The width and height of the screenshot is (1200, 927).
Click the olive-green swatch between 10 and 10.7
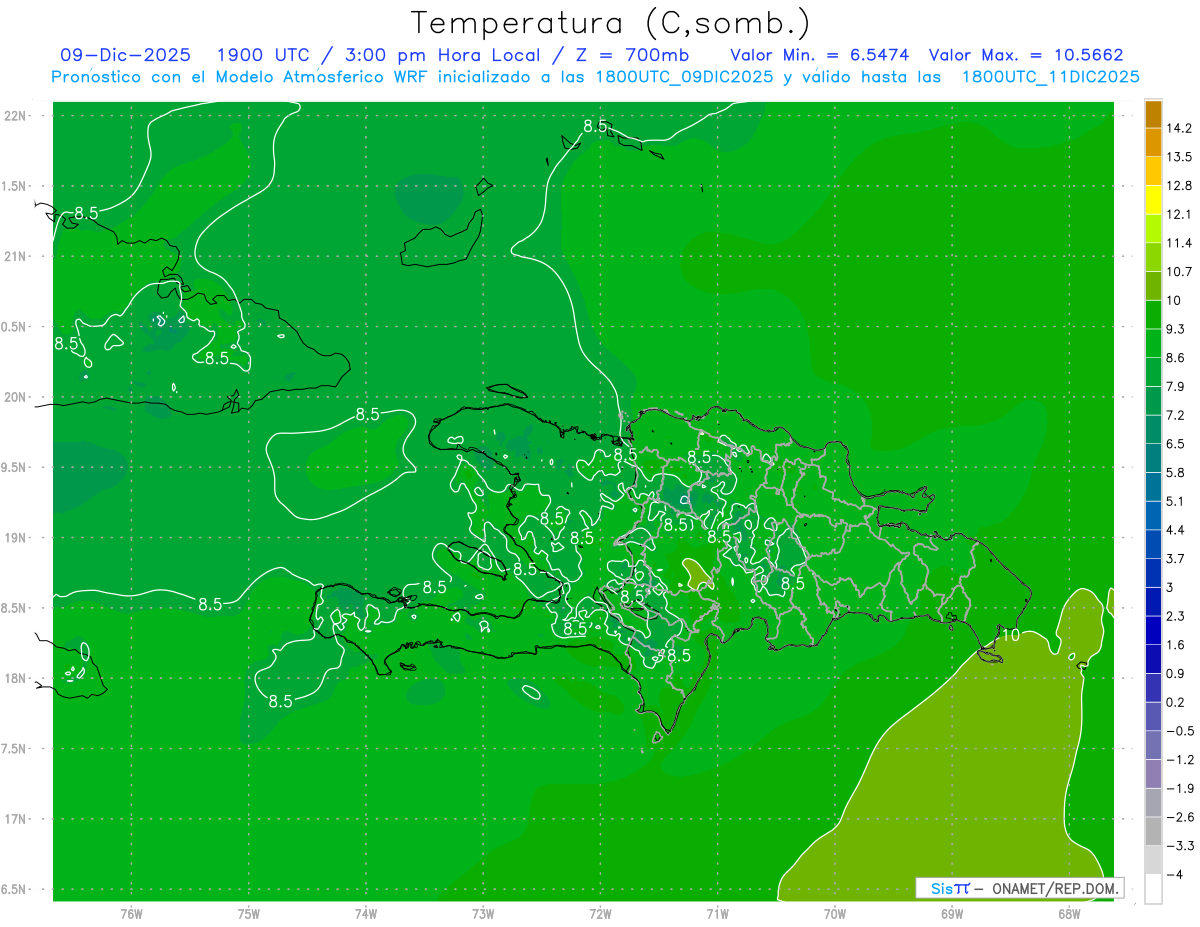point(1153,286)
